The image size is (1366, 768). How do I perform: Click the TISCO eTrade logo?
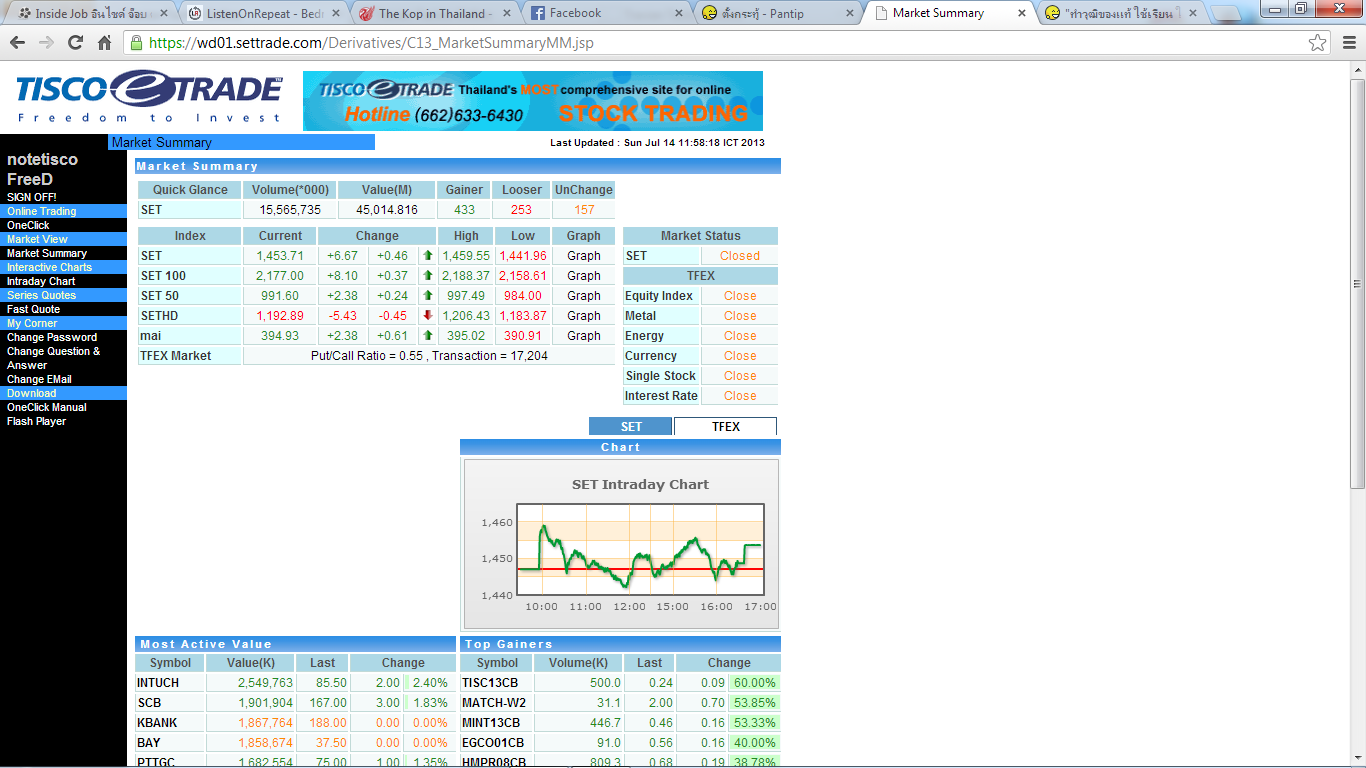148,96
